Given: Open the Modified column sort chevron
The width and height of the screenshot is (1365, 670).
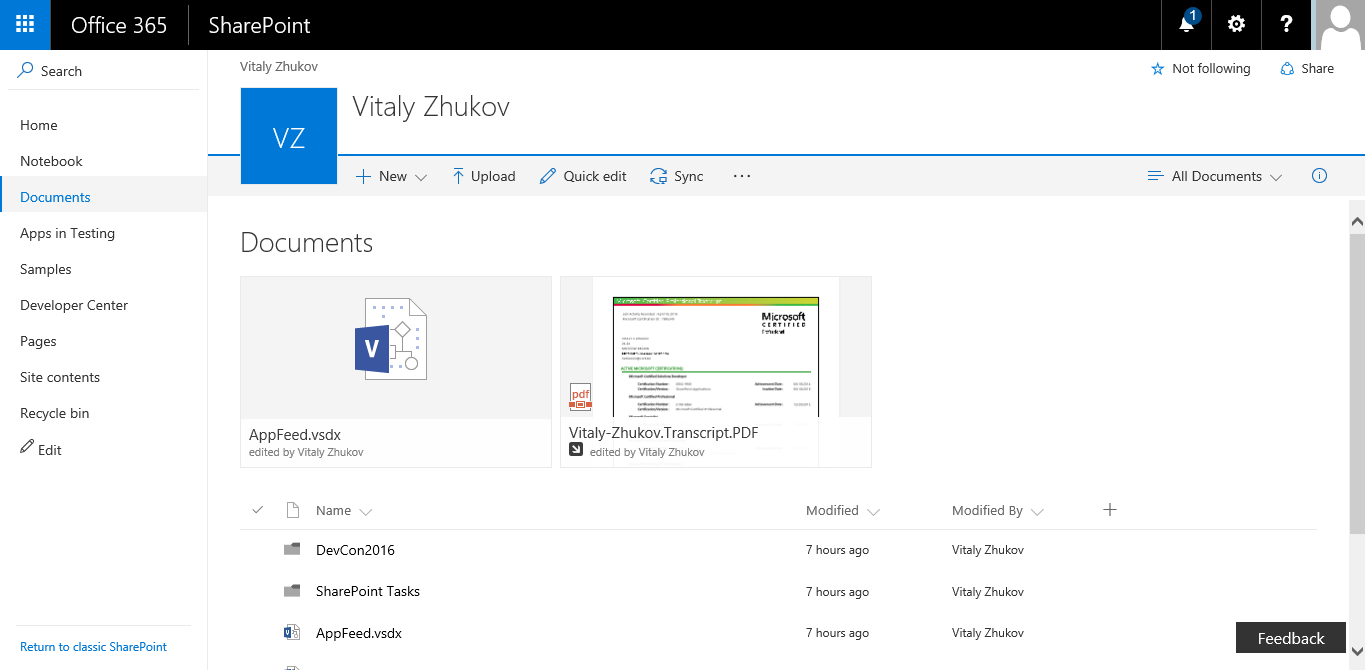Looking at the screenshot, I should click(x=874, y=511).
